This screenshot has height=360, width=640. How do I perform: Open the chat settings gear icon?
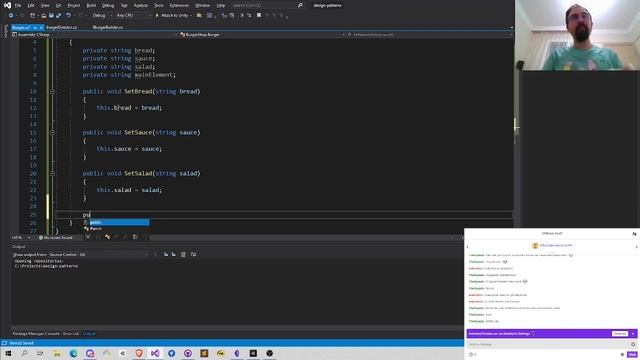coord(622,354)
